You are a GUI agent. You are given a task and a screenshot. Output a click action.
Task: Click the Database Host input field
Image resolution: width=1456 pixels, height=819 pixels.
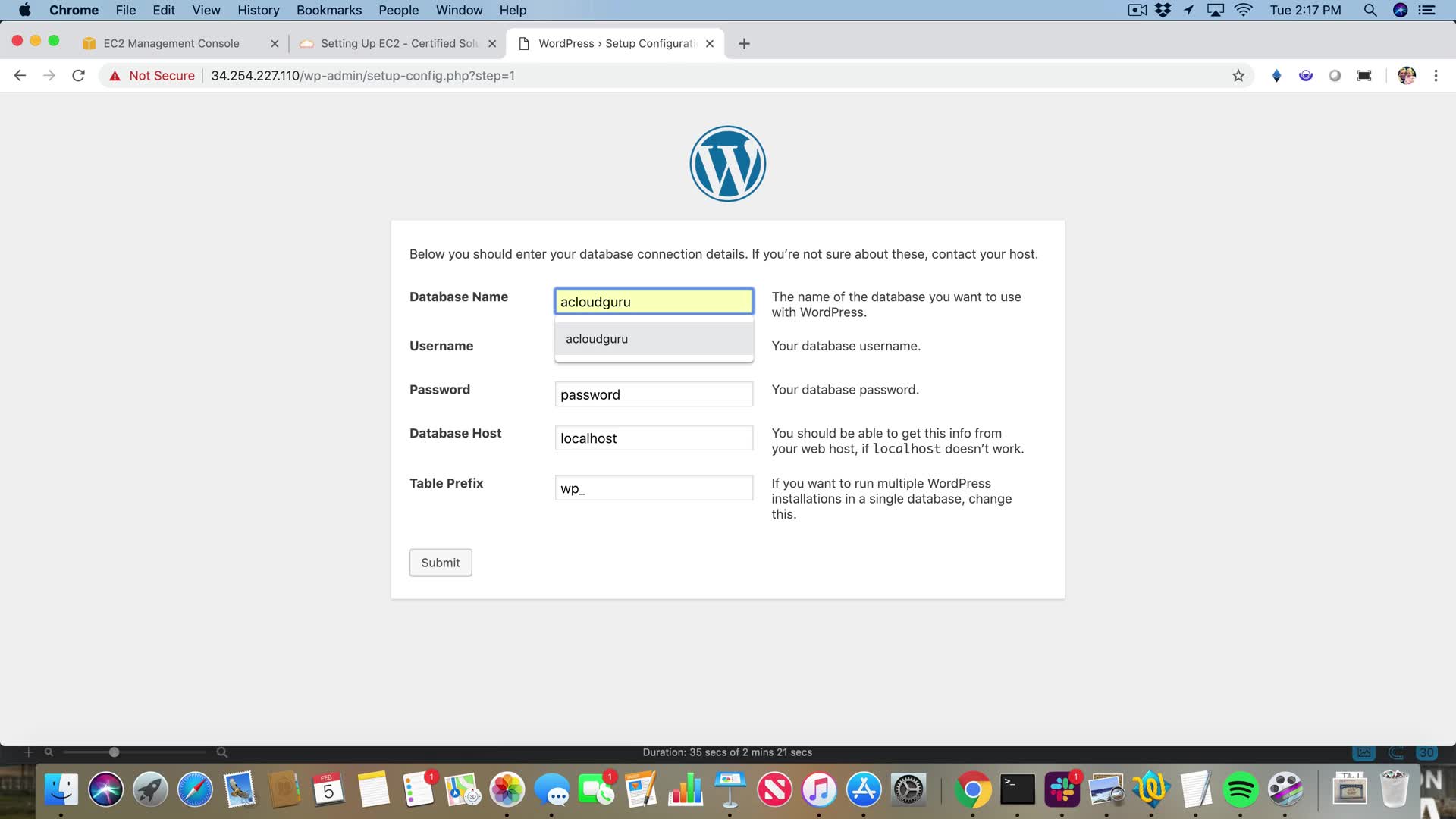click(654, 438)
